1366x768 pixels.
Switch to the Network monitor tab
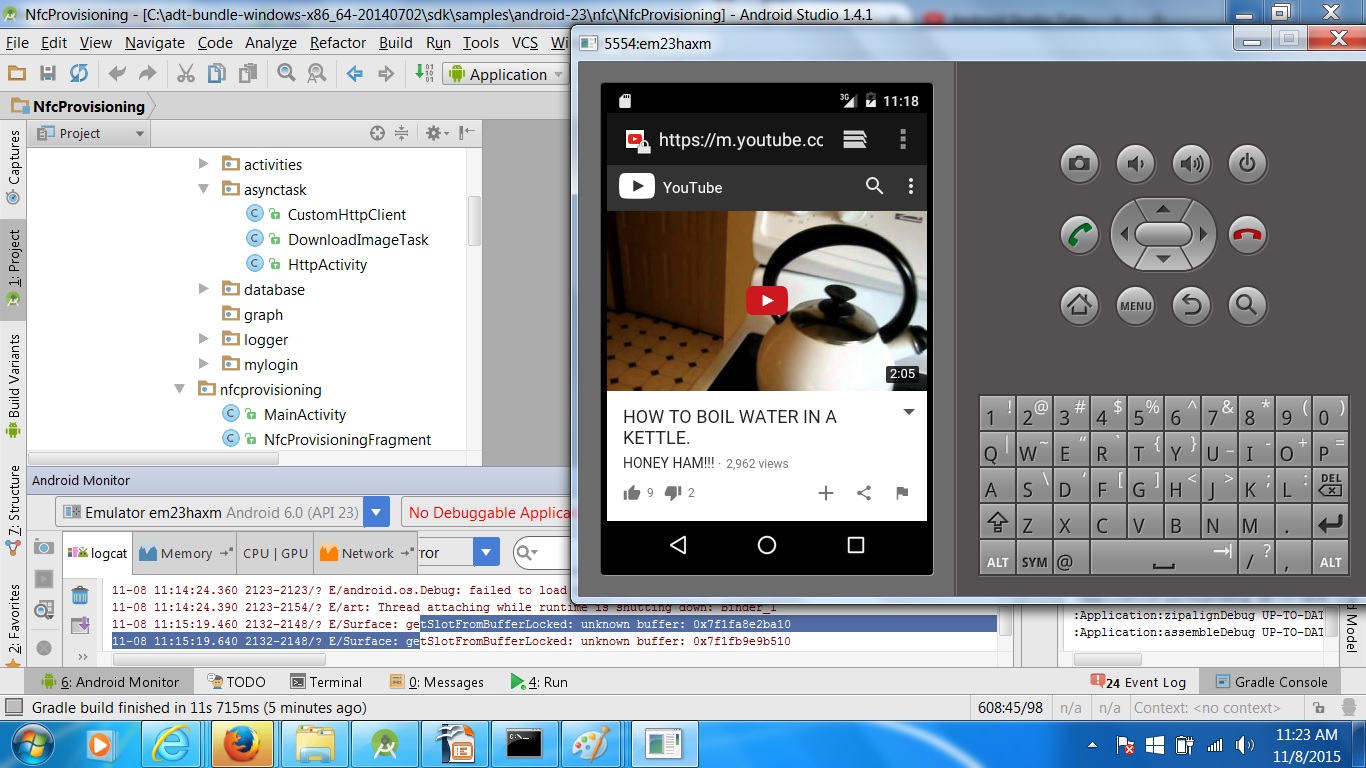367,553
